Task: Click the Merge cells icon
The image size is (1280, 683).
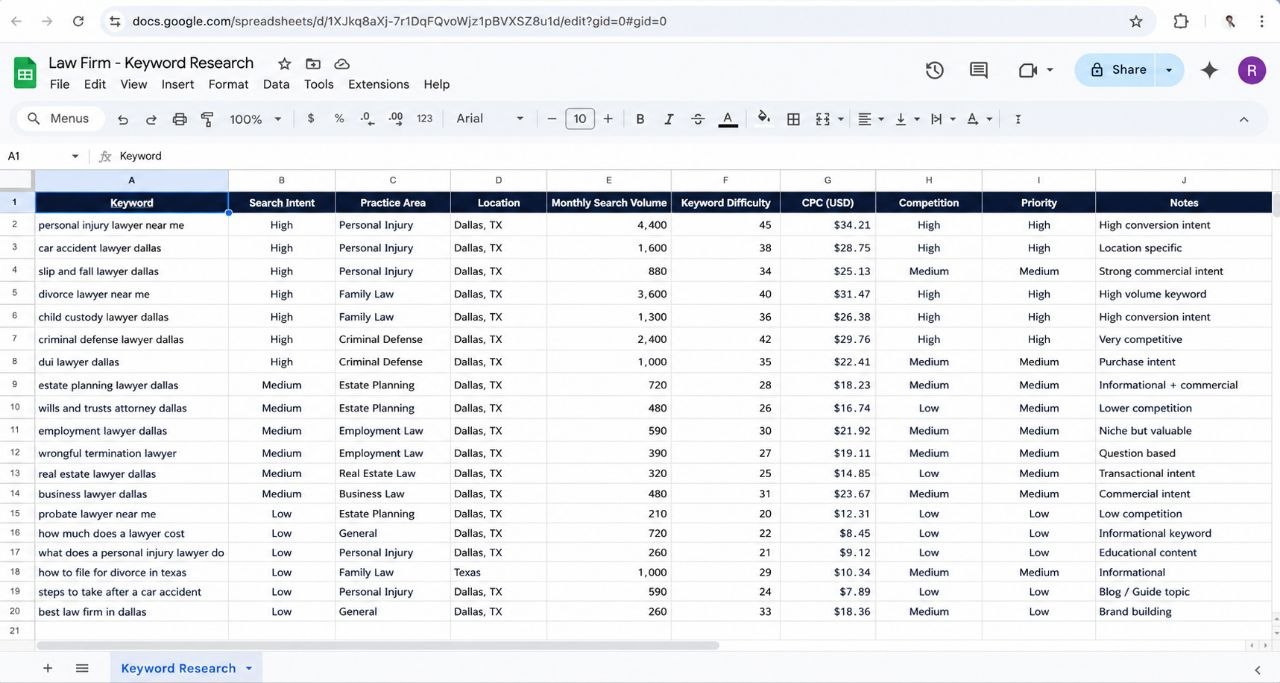Action: pyautogui.click(x=822, y=119)
